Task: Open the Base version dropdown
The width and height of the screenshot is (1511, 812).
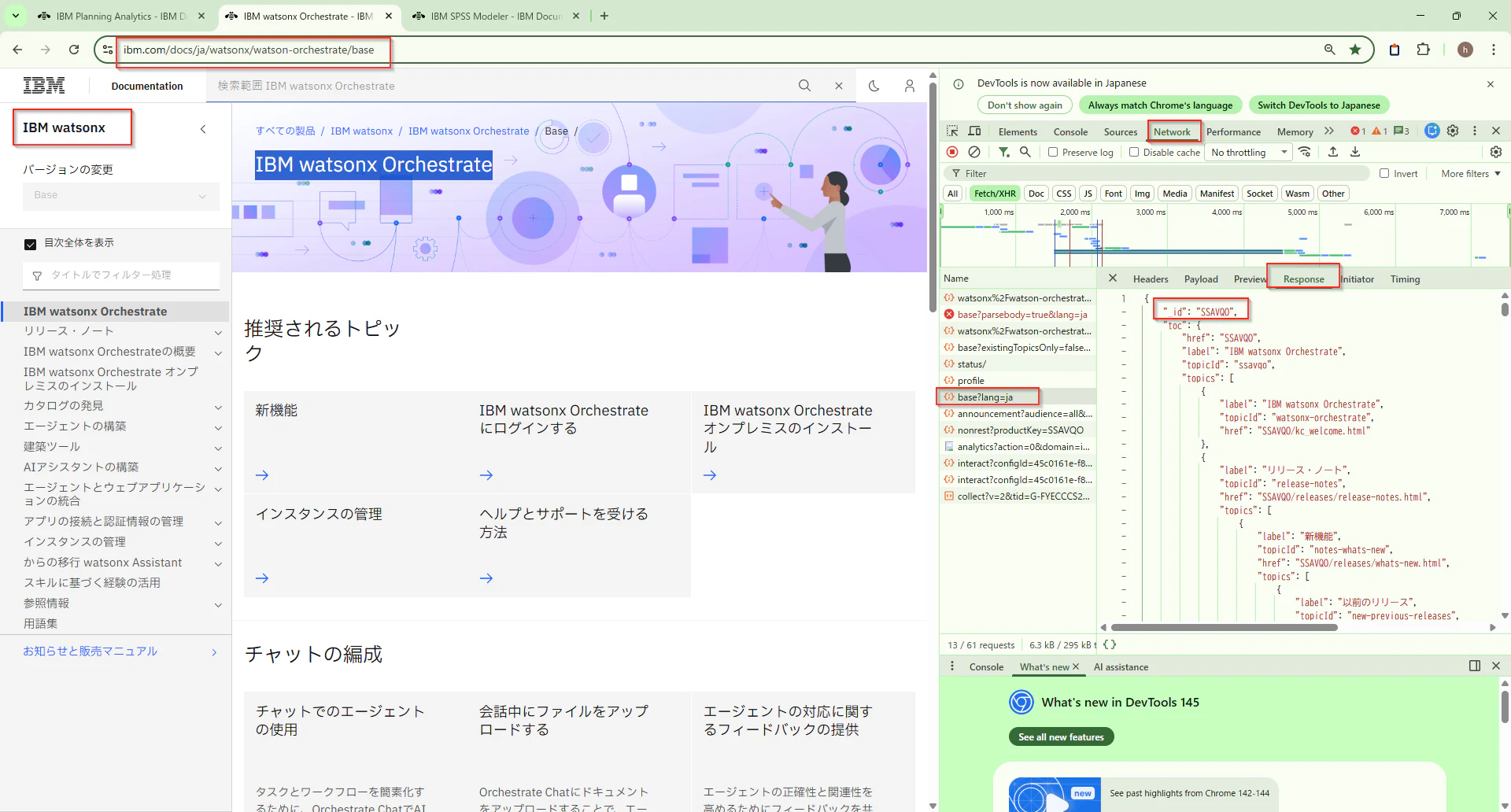Action: tap(120, 196)
